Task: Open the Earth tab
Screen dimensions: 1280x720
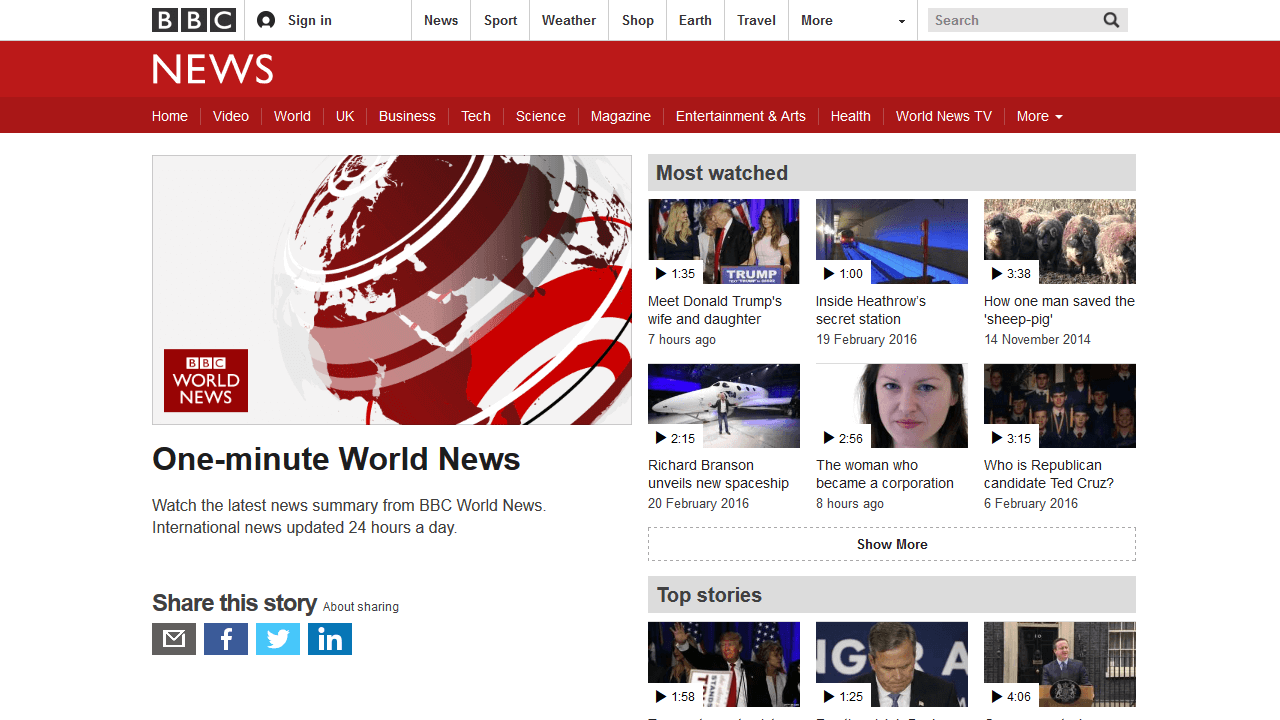Action: pos(695,20)
